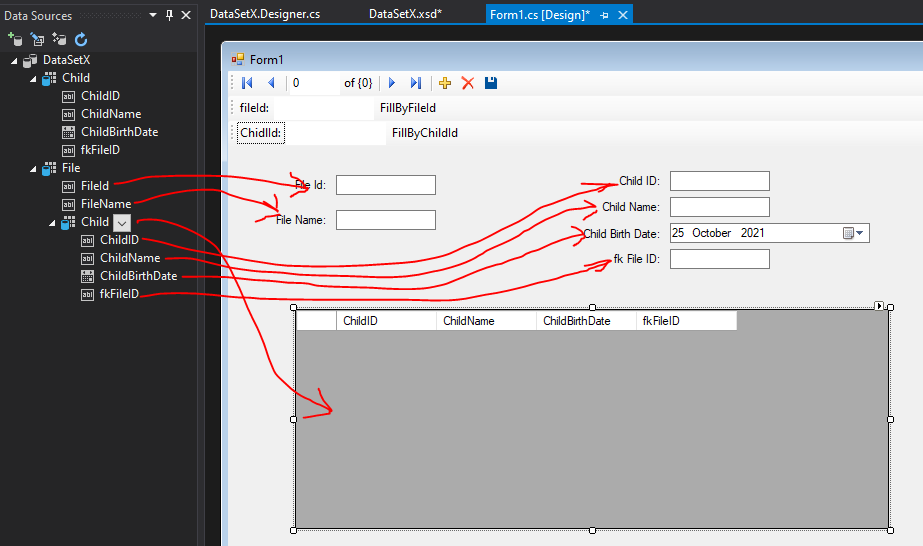The height and width of the screenshot is (546, 923).
Task: Open the DataGridView smart tag arrow
Action: coord(879,306)
